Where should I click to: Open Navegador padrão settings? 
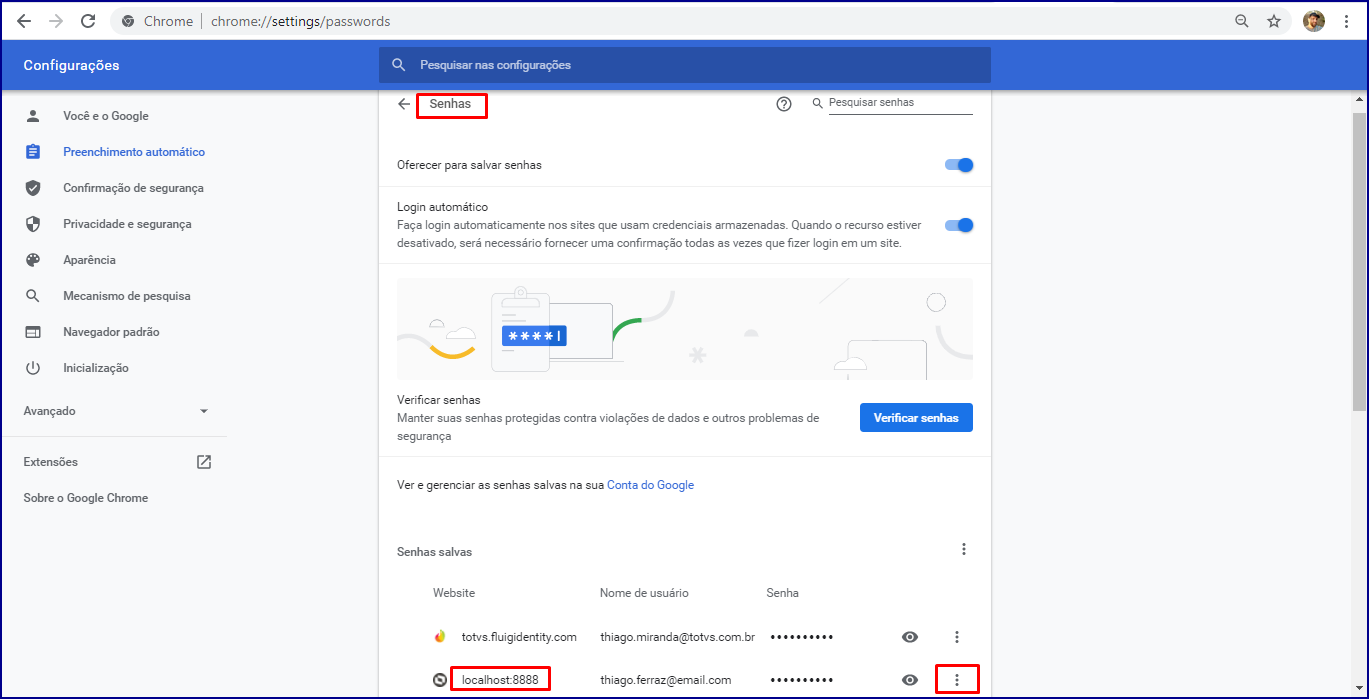tap(111, 332)
